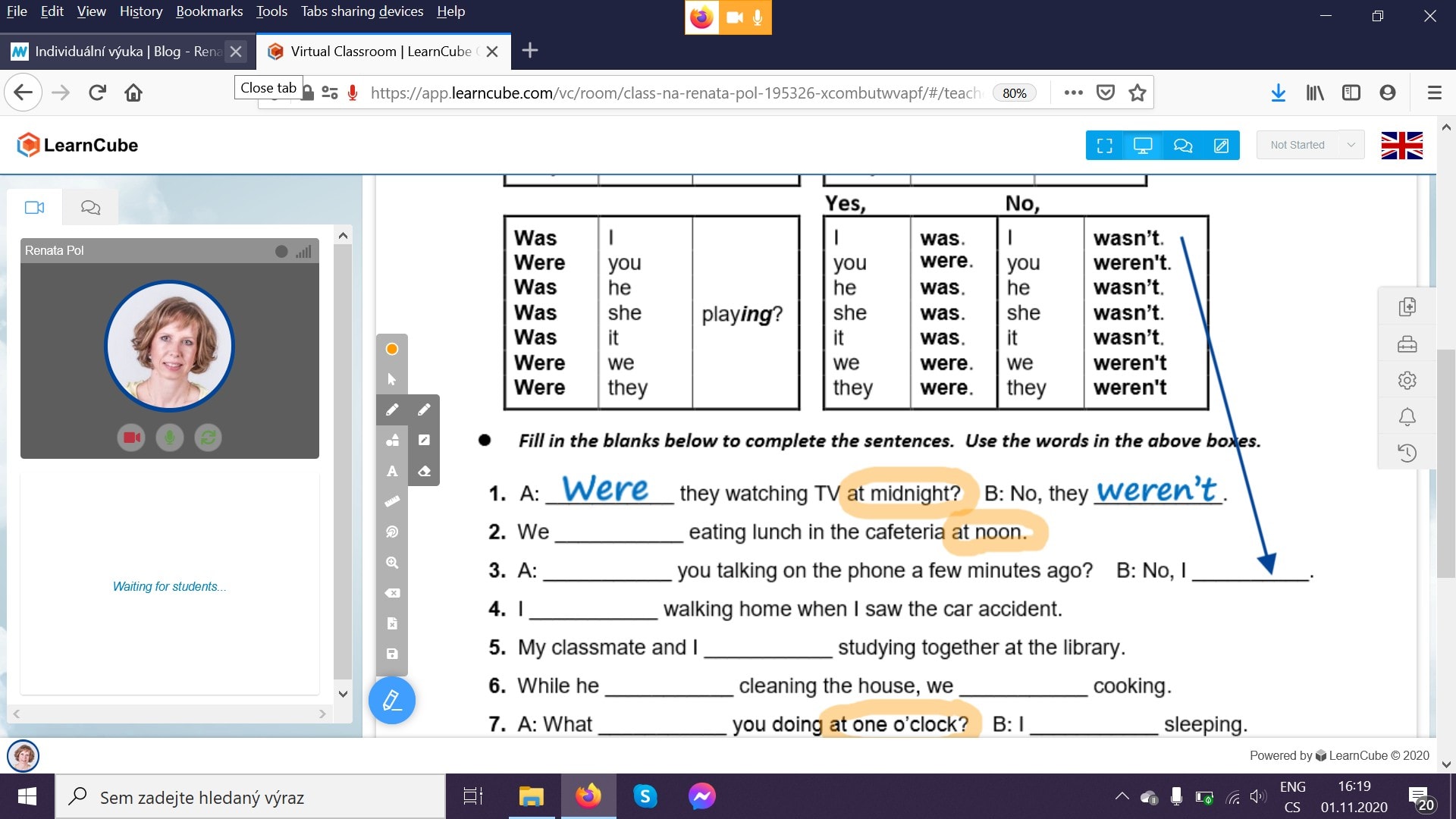Click the blue round pencil button
This screenshot has width=1456, height=819.
point(392,700)
